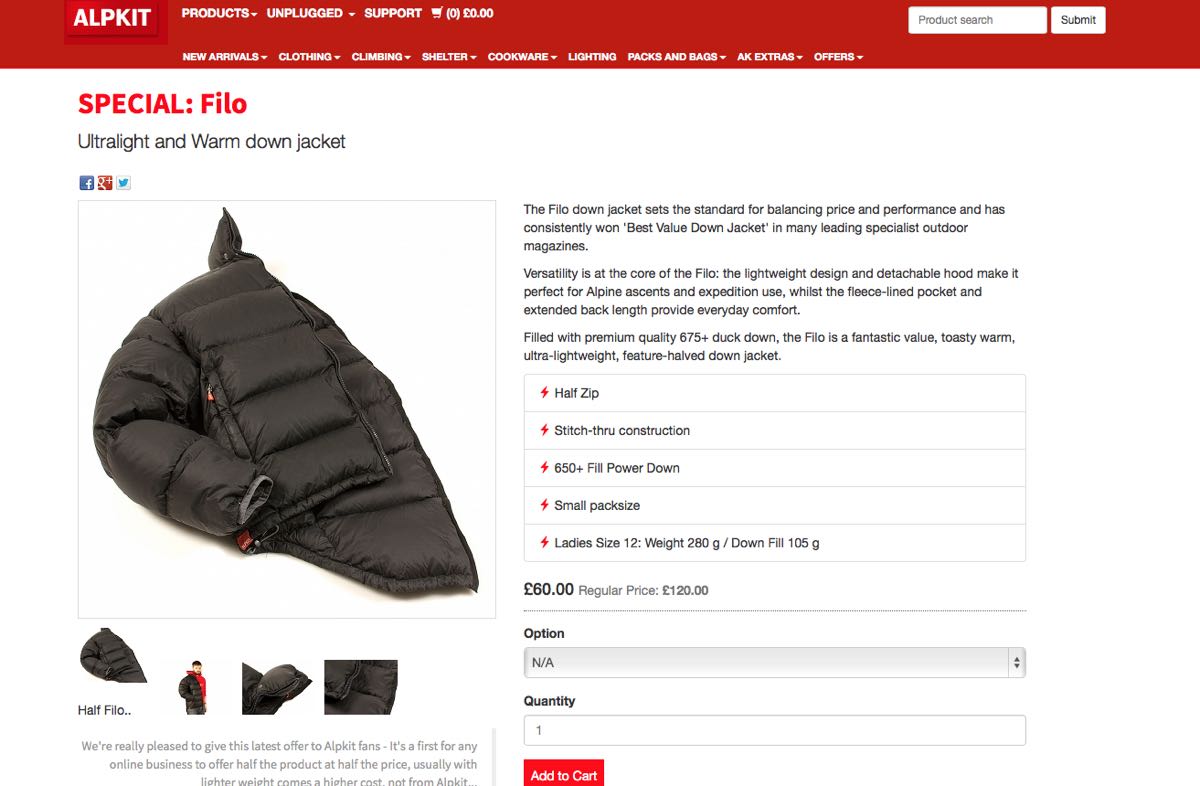Screen dimensions: 1200x786
Task: Share the product on Facebook
Action: point(87,183)
